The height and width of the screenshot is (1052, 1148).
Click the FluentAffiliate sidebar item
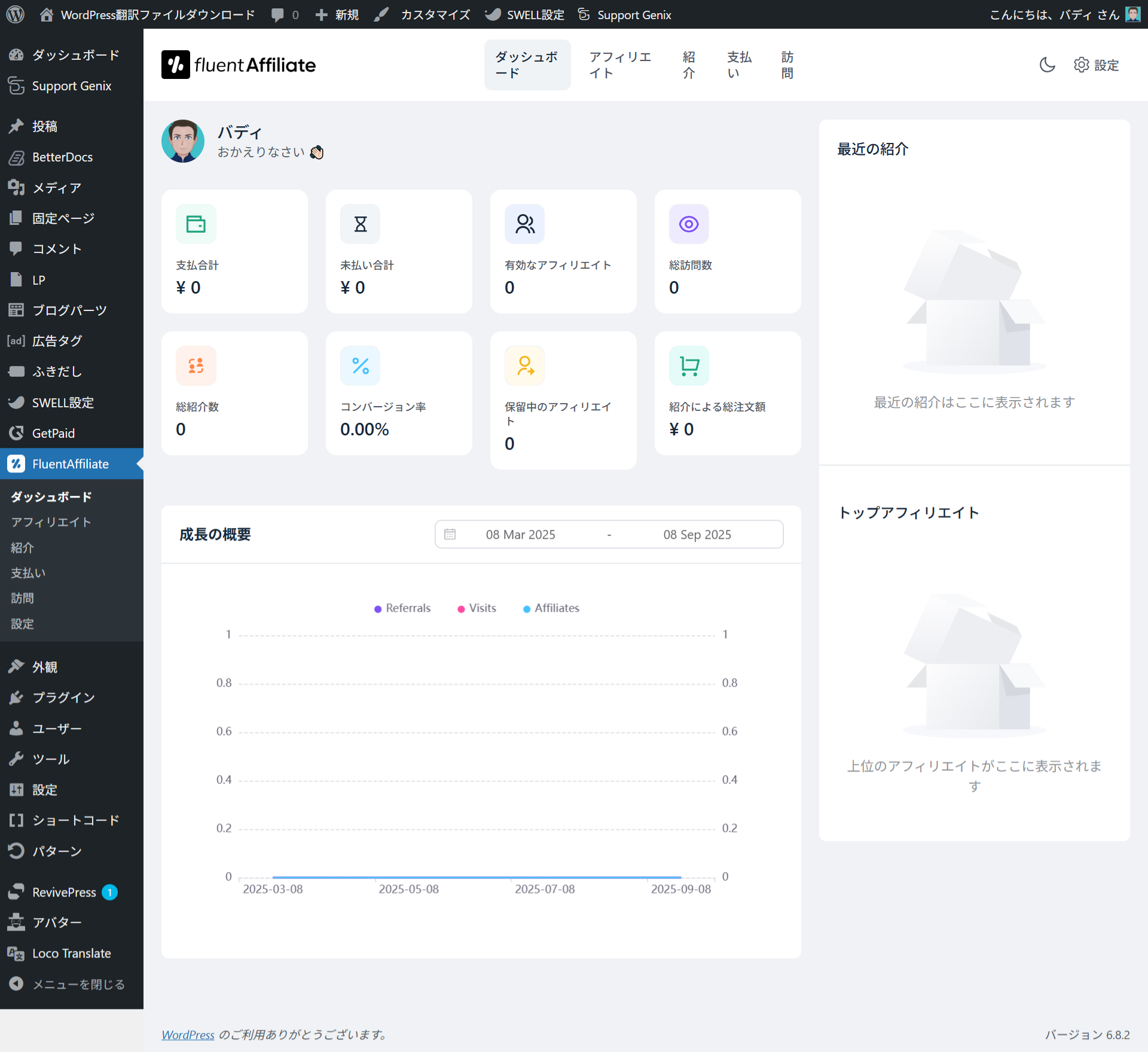pyautogui.click(x=72, y=464)
